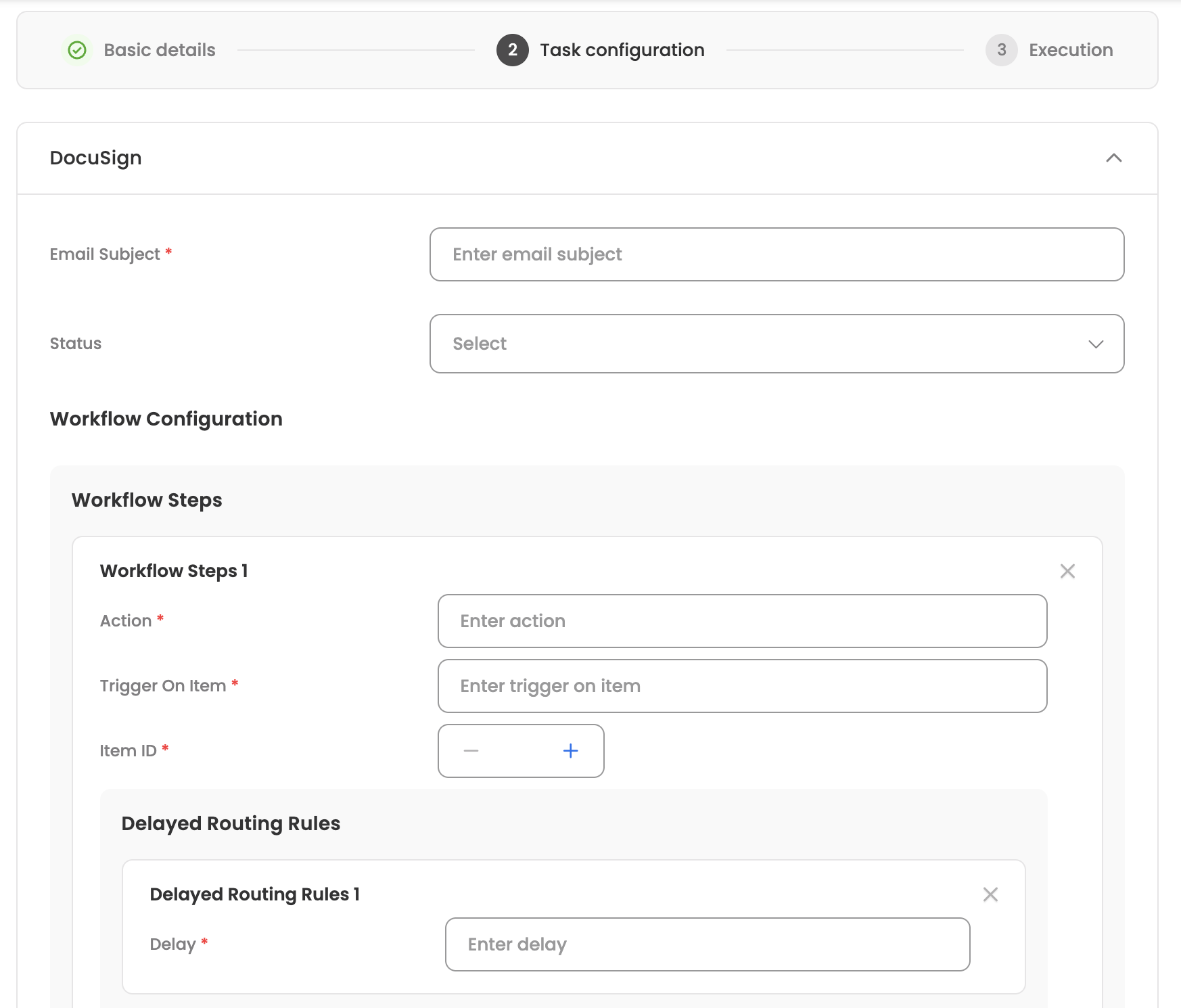
Task: Click the step 2 number badge
Action: pos(513,50)
